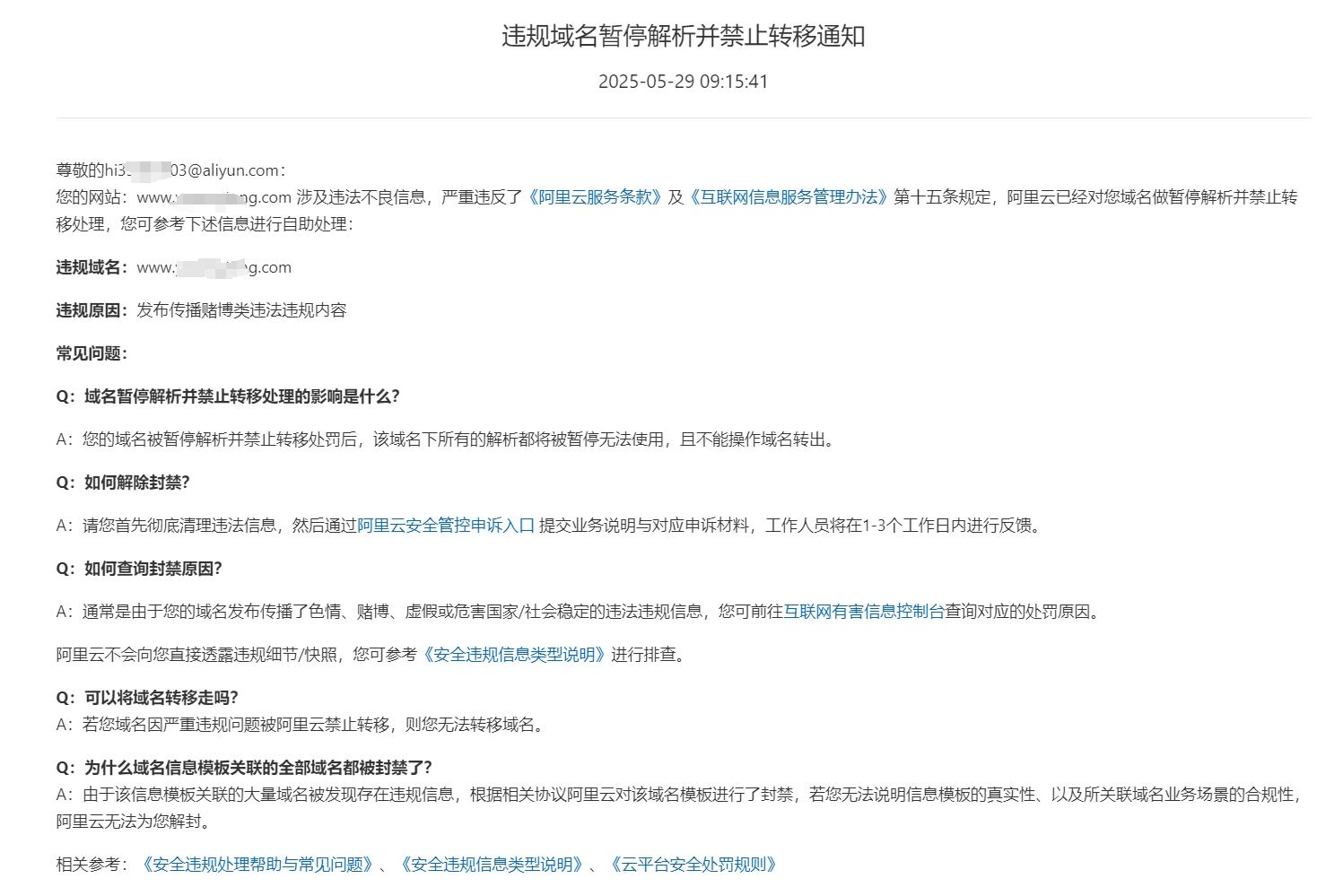This screenshot has width=1343, height=896.
Task: Click the 相关参考 label
Action: [x=92, y=865]
